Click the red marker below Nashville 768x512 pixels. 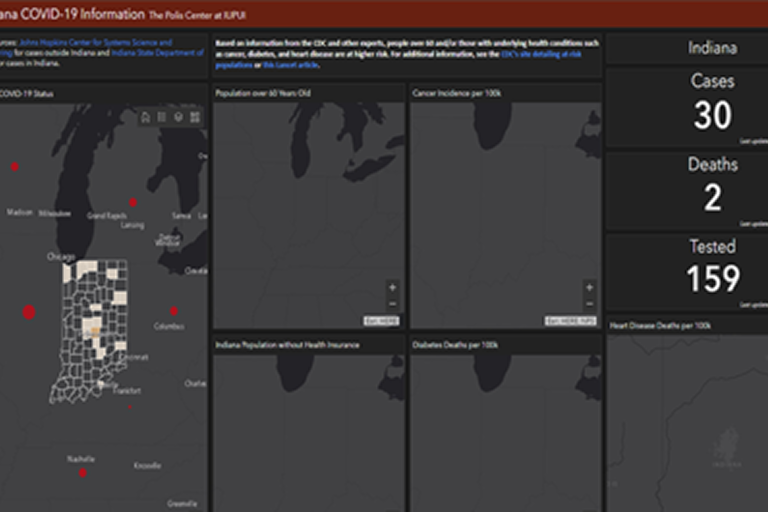tap(83, 472)
